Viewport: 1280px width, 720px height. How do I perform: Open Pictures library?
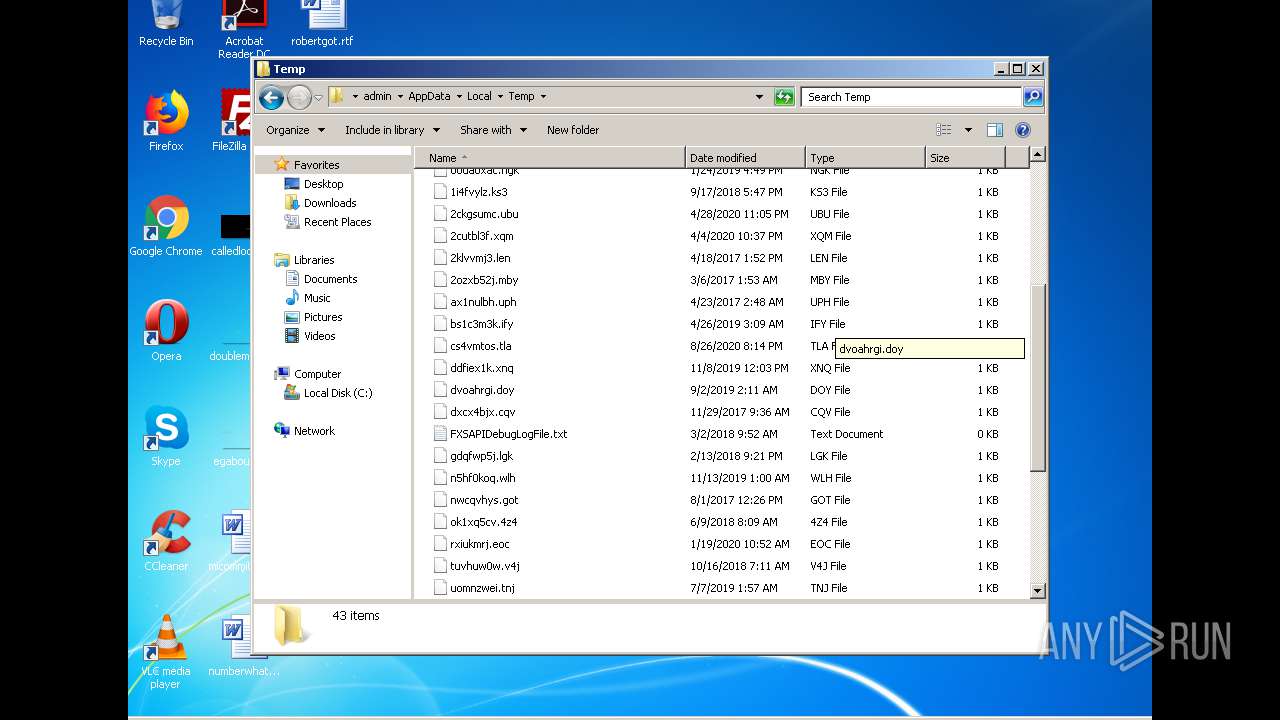coord(323,317)
